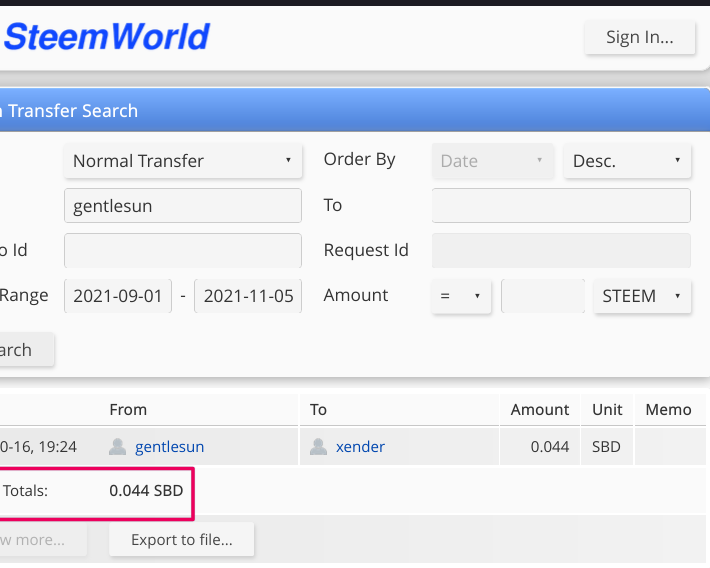Open the xender account link in results

click(x=360, y=447)
